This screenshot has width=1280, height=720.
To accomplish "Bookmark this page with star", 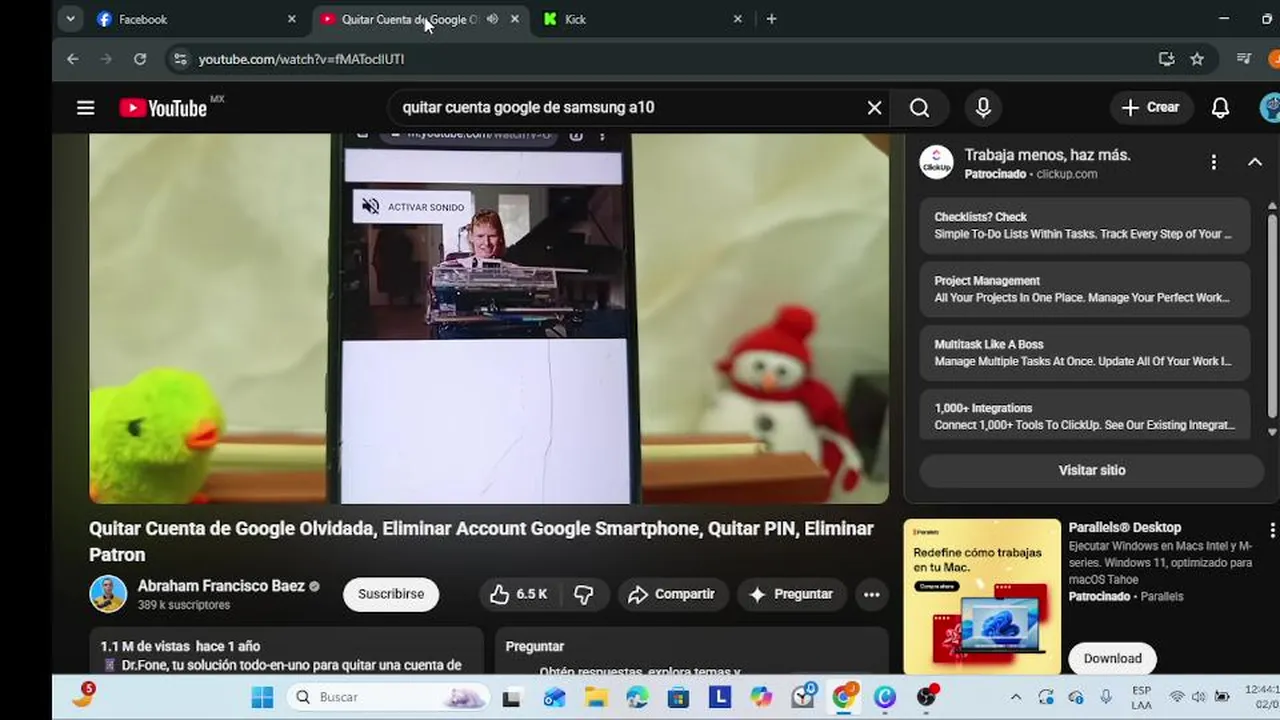I will coord(1197,59).
